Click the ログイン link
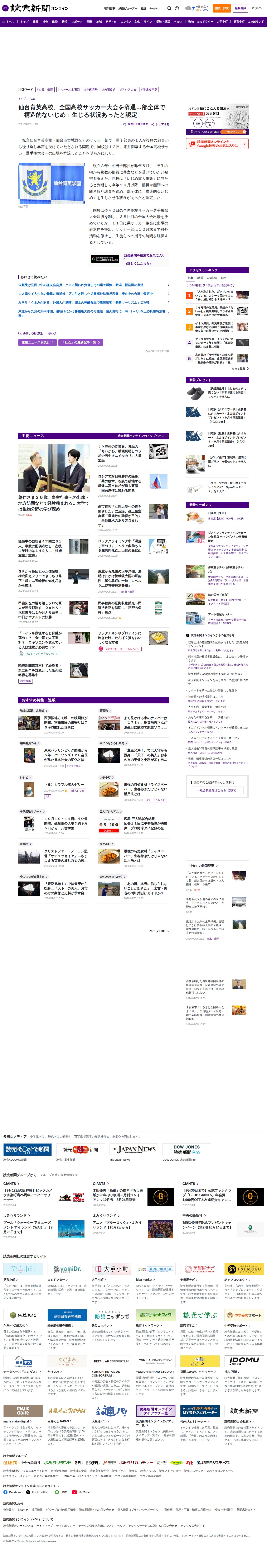 pos(257,9)
